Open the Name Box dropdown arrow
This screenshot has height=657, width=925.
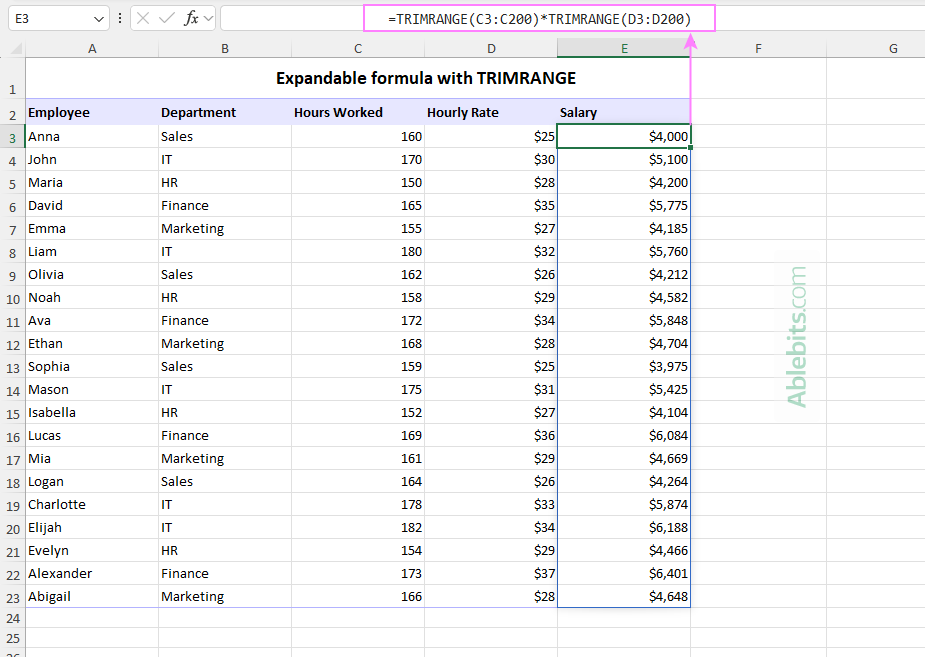coord(98,19)
